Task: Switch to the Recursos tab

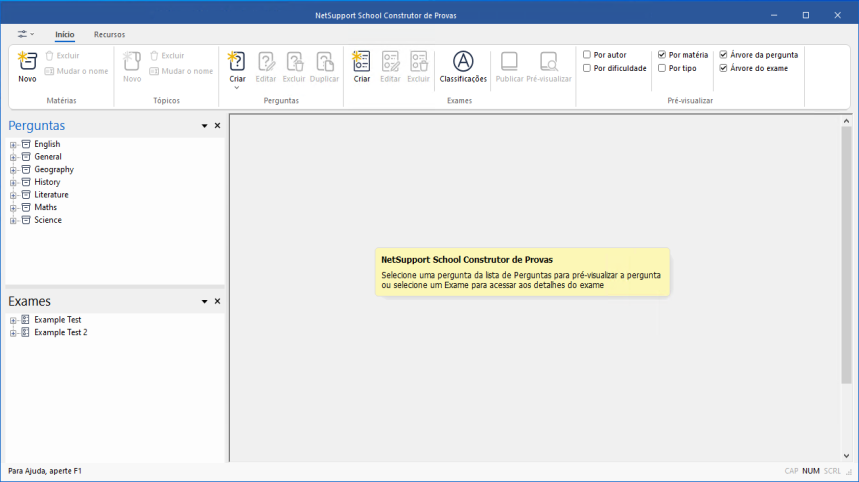Action: [109, 35]
